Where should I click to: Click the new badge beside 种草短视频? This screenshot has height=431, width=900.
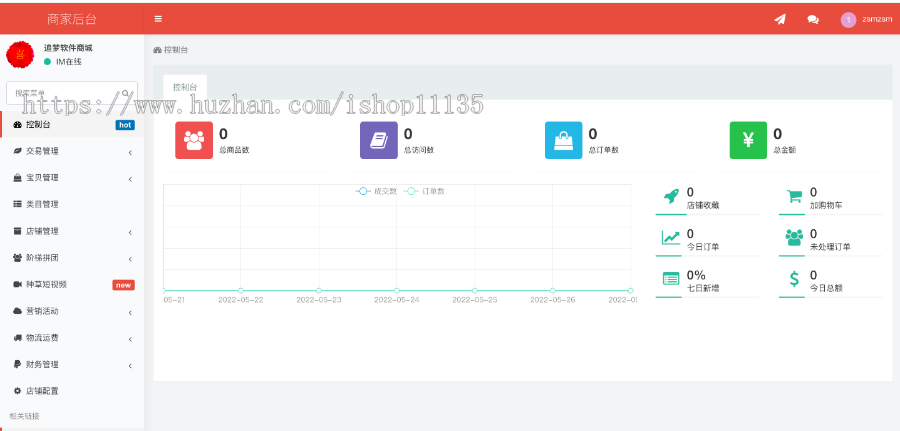pos(123,285)
